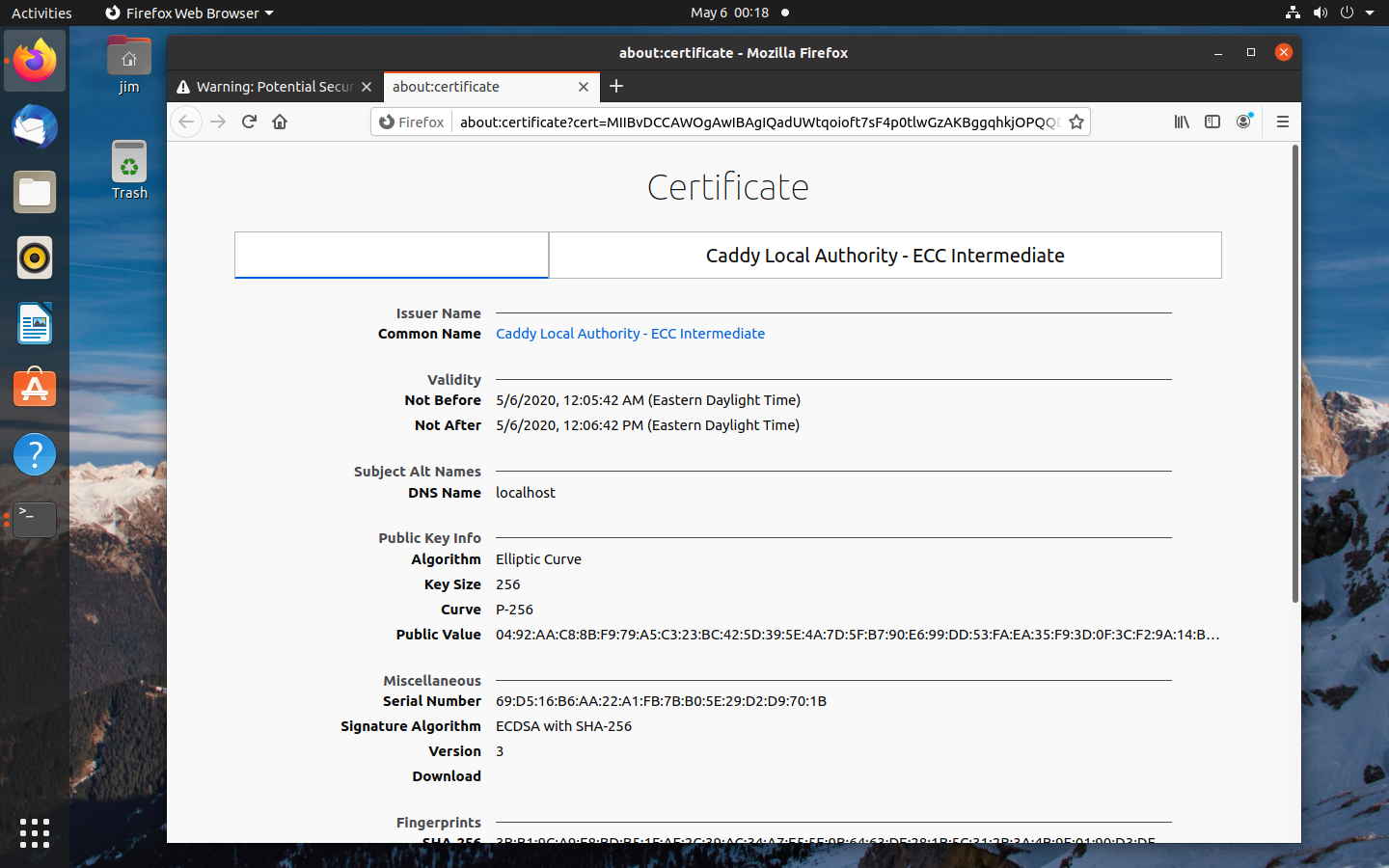This screenshot has height=868, width=1389.
Task: Open Ubuntu Software store icon
Action: coord(35,389)
